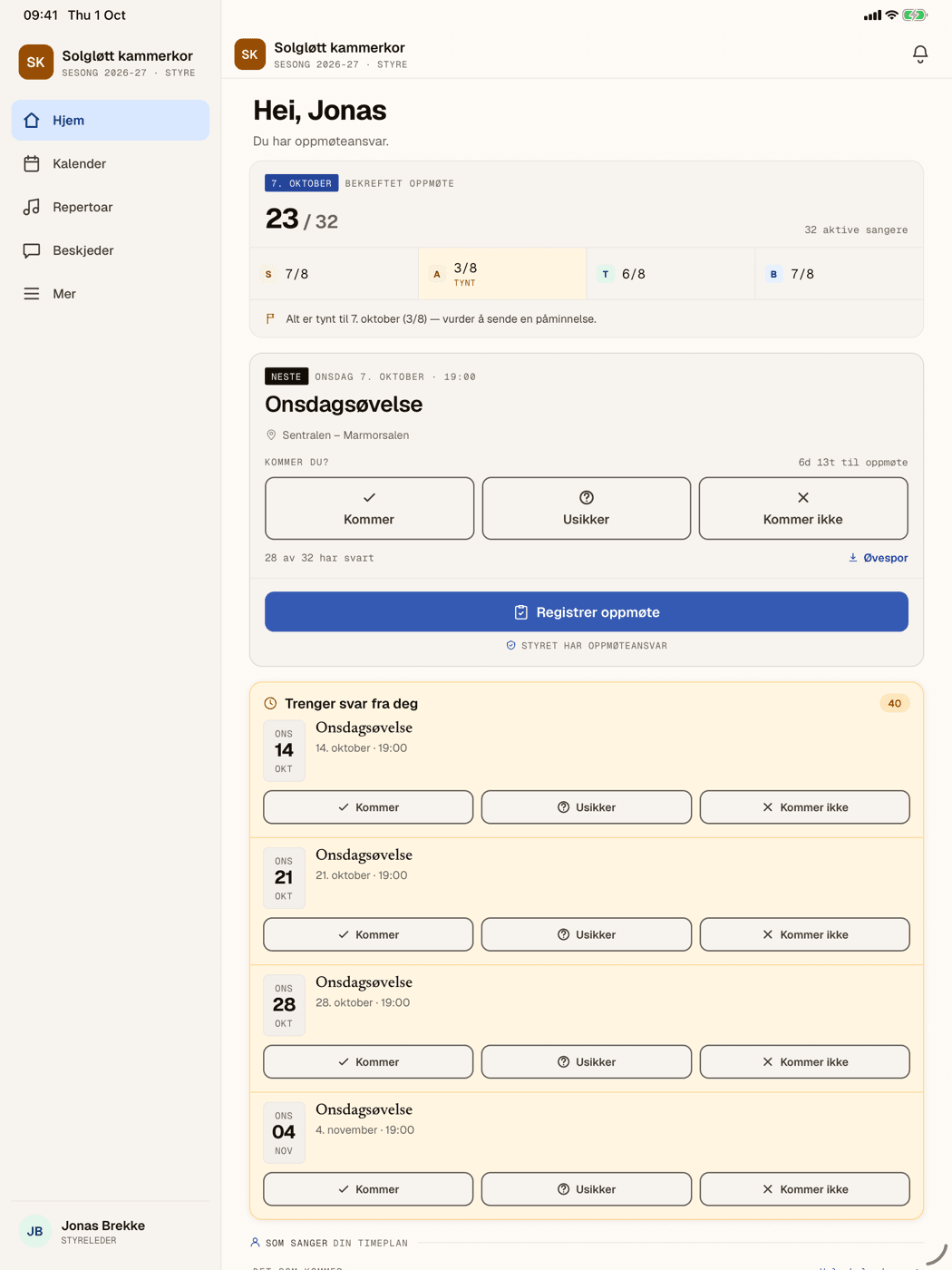This screenshot has height=1270, width=952.
Task: Answer Kommer for 21. oktober rehearsal
Action: point(368,934)
